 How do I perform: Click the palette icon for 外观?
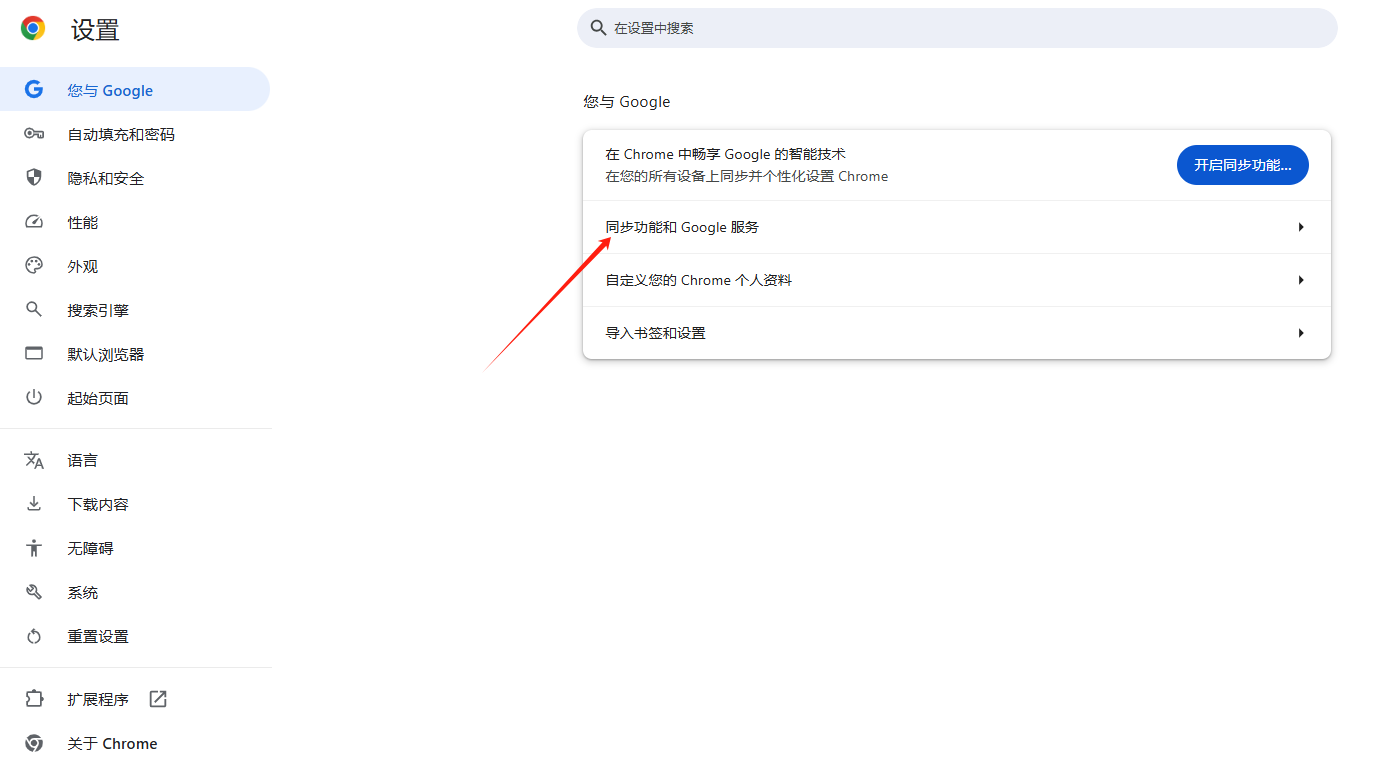(34, 266)
